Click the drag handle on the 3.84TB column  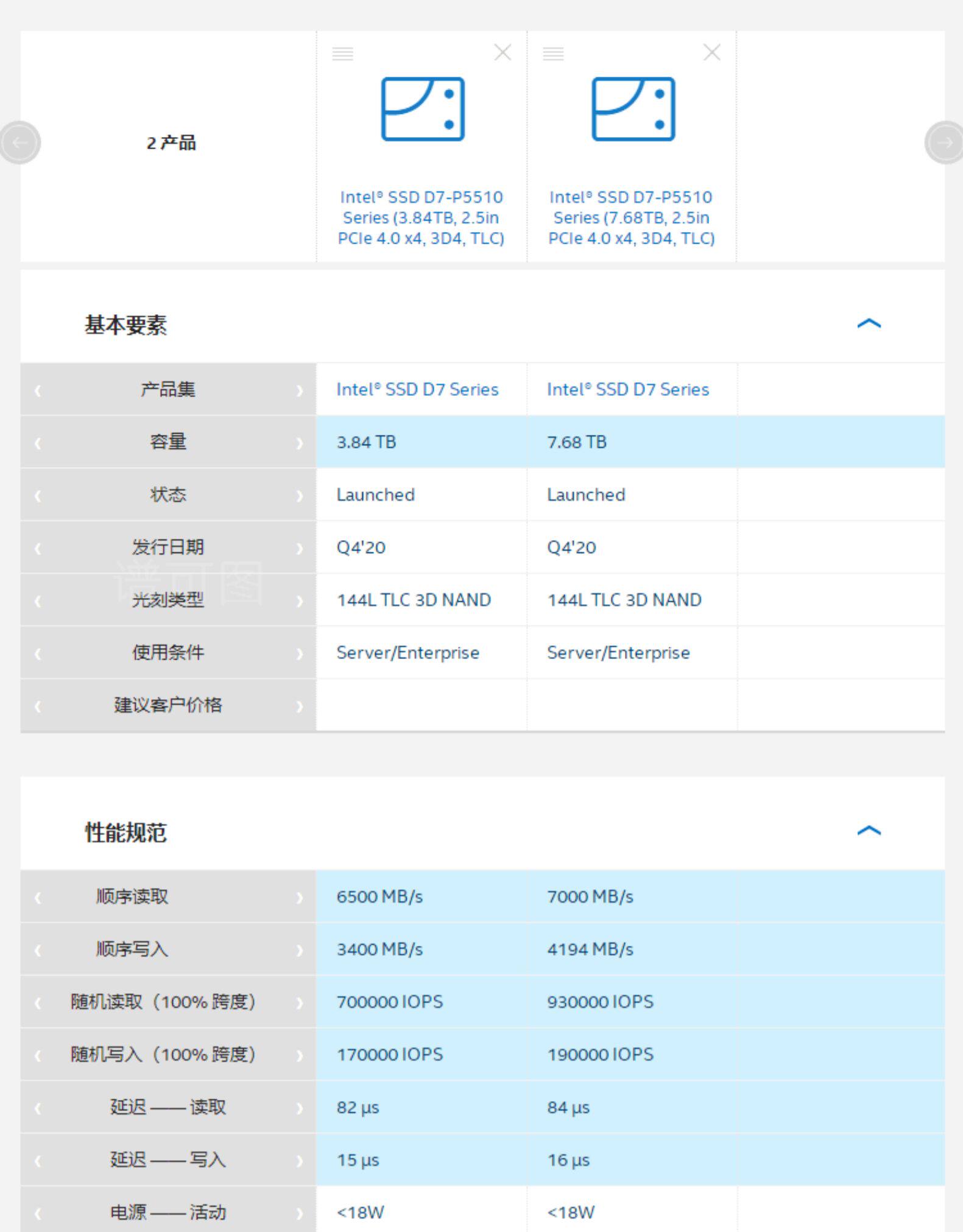[x=343, y=54]
